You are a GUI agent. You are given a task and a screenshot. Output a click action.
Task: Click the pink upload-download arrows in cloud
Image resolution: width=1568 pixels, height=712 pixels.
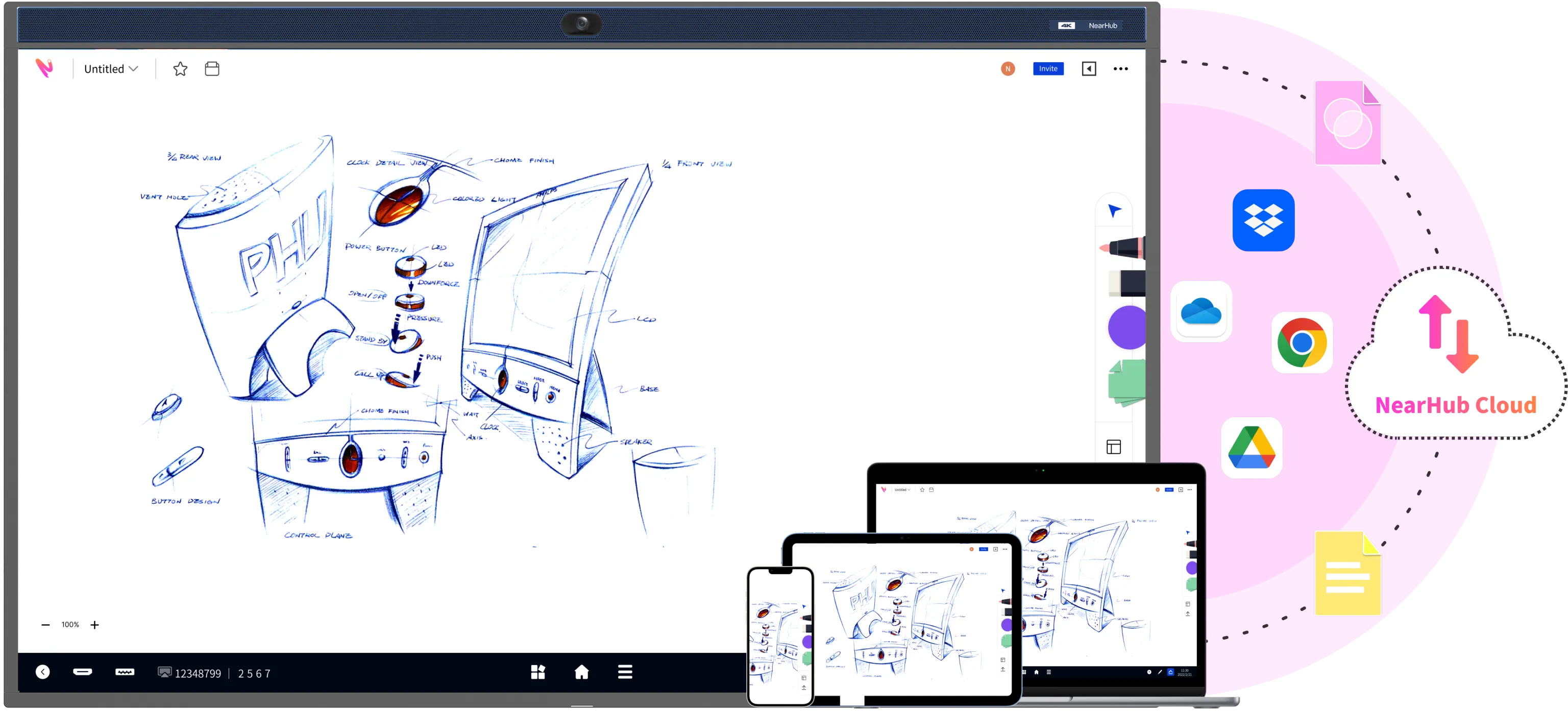1448,334
